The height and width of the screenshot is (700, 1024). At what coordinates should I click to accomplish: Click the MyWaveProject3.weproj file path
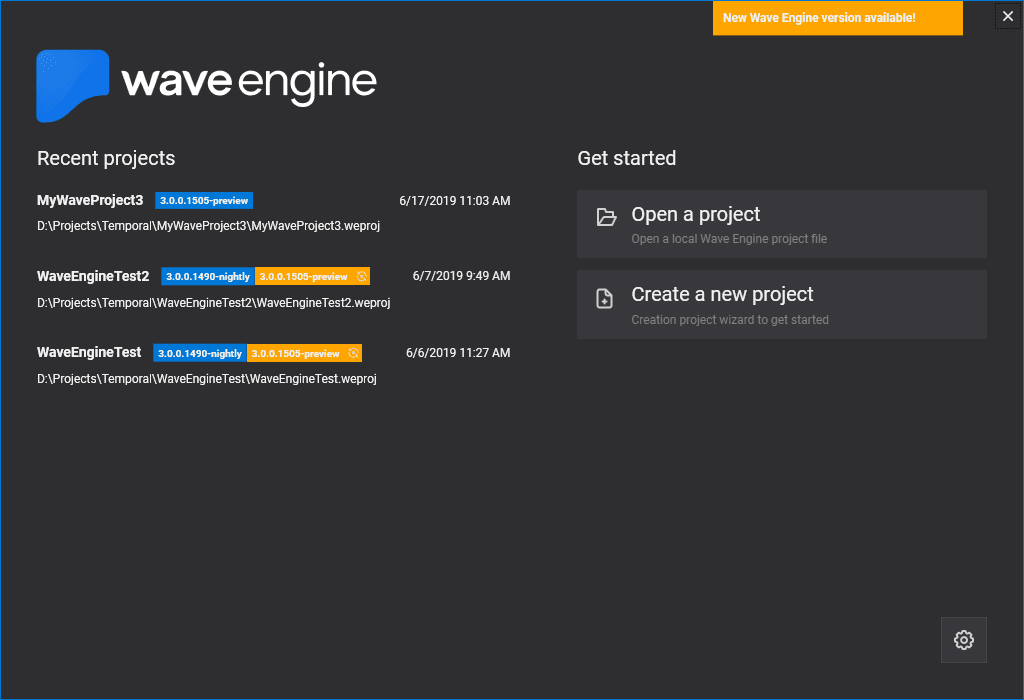(x=208, y=226)
